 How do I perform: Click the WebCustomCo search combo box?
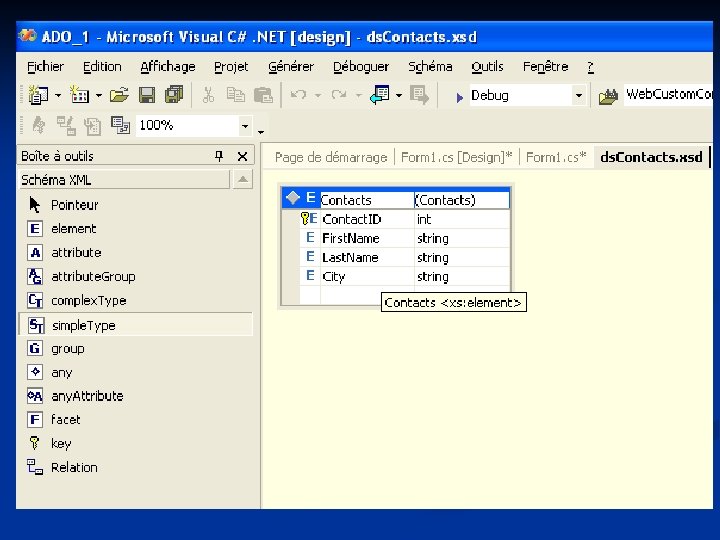(x=669, y=95)
